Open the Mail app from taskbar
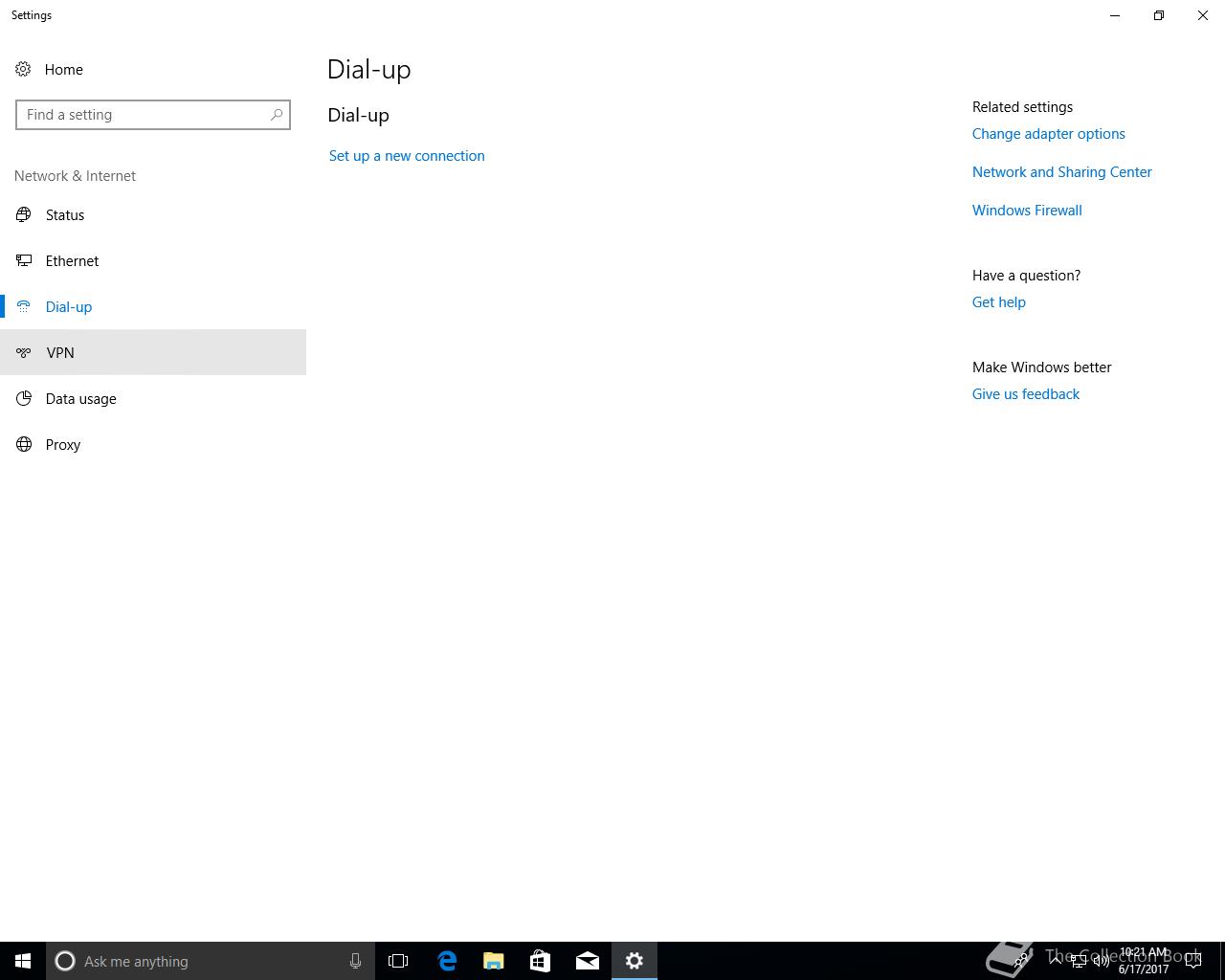Image resolution: width=1225 pixels, height=980 pixels. tap(588, 961)
